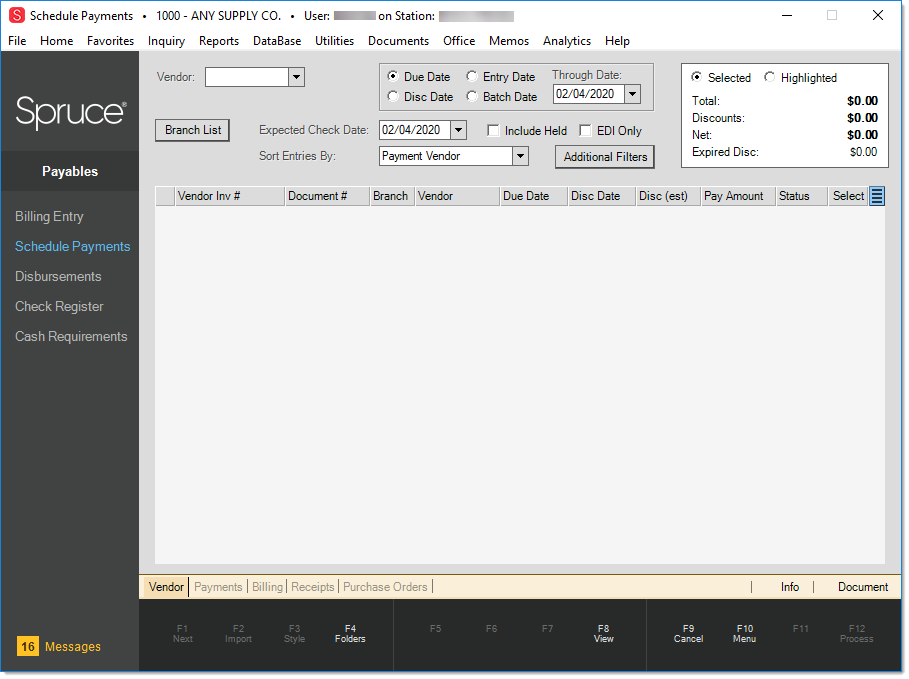Viewport: 909px width, 679px height.
Task: Open the Home menu
Action: click(x=57, y=41)
